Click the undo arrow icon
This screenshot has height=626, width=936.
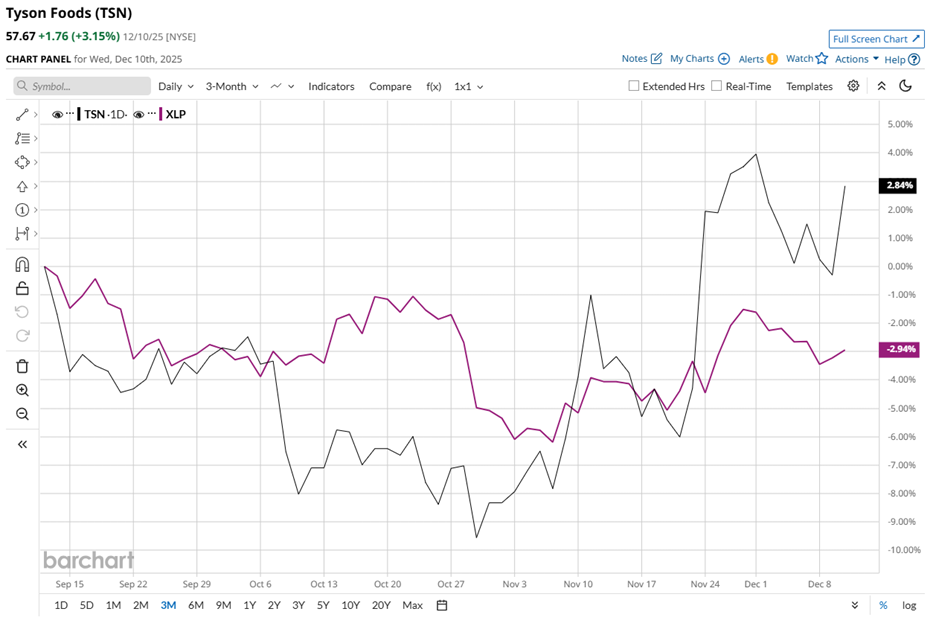[x=22, y=312]
